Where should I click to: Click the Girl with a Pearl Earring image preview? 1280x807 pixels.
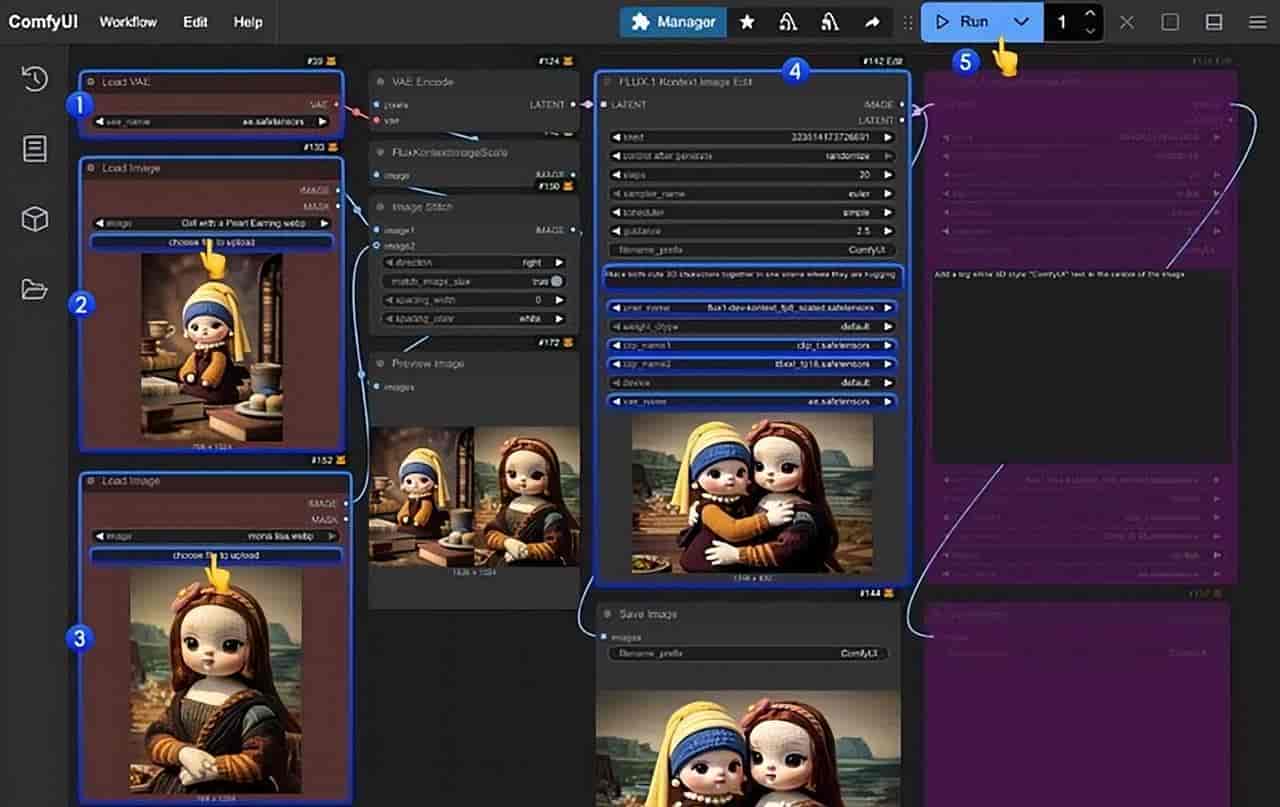[x=212, y=347]
